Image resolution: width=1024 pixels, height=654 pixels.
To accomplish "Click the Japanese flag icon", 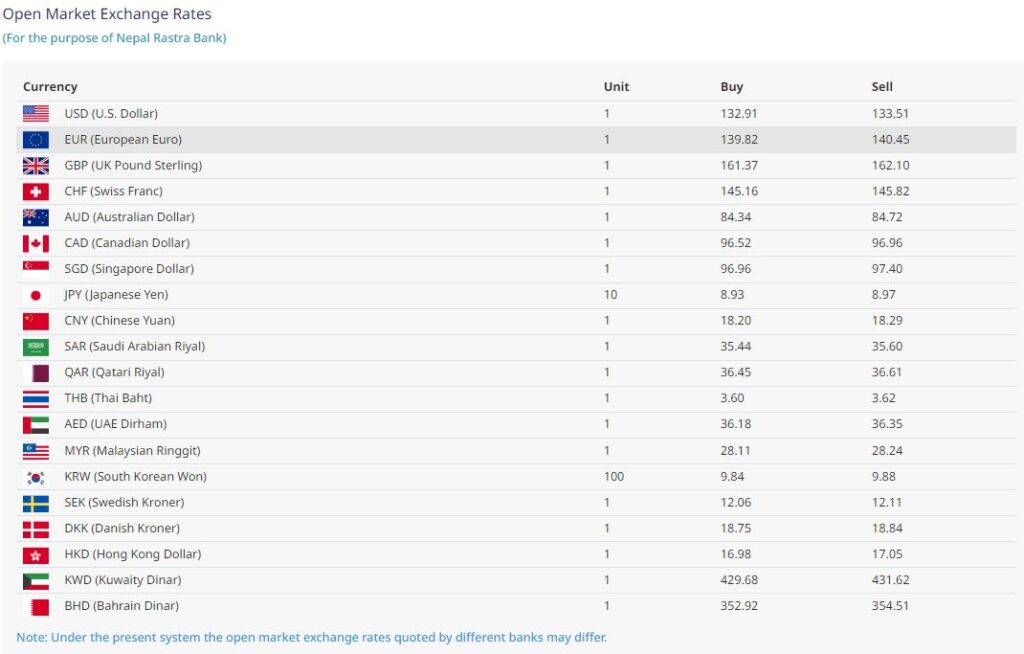I will pos(36,296).
